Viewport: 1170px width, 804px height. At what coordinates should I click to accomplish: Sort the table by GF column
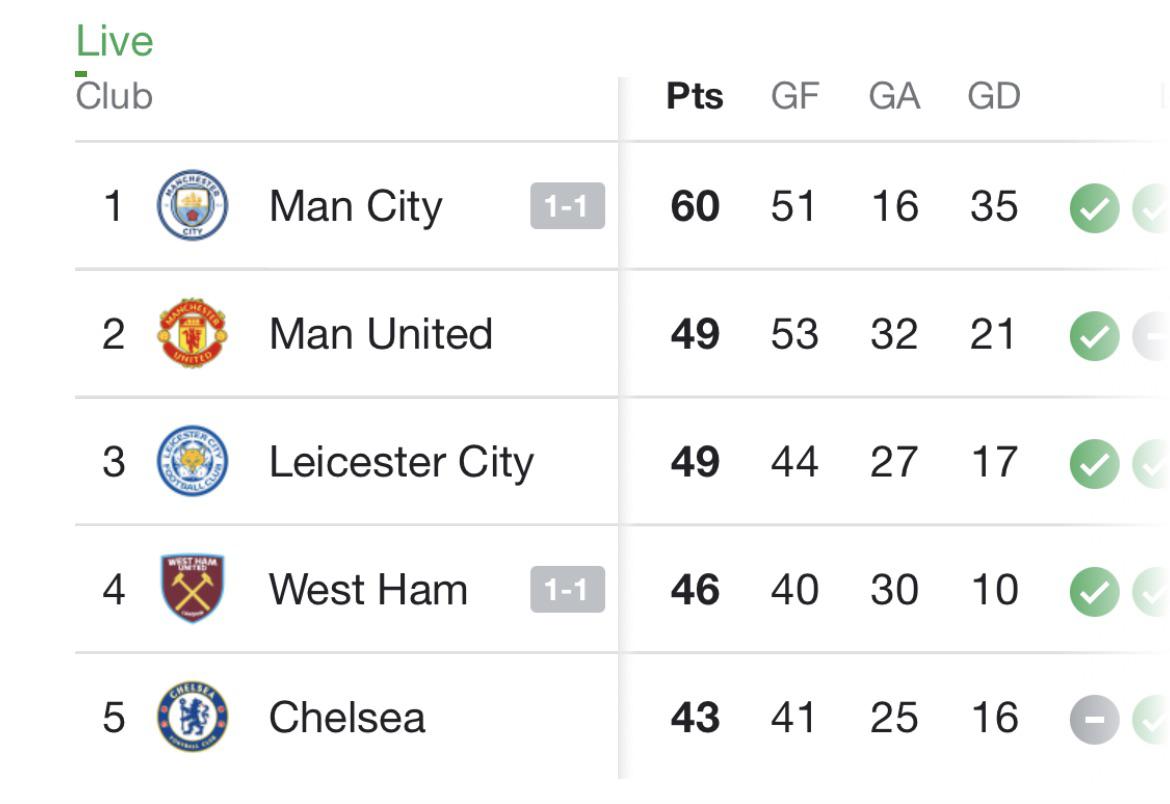click(796, 96)
